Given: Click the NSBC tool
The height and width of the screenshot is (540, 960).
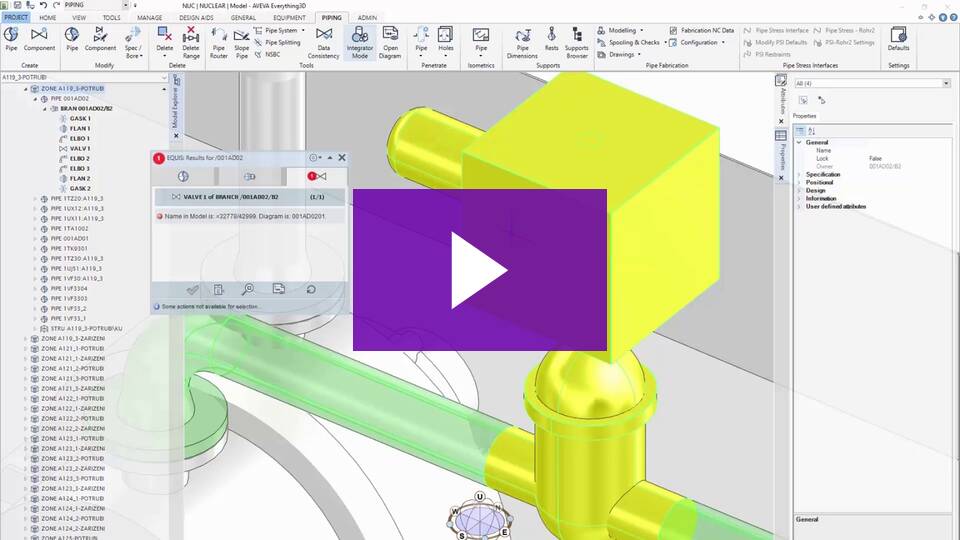Looking at the screenshot, I should [268, 54].
